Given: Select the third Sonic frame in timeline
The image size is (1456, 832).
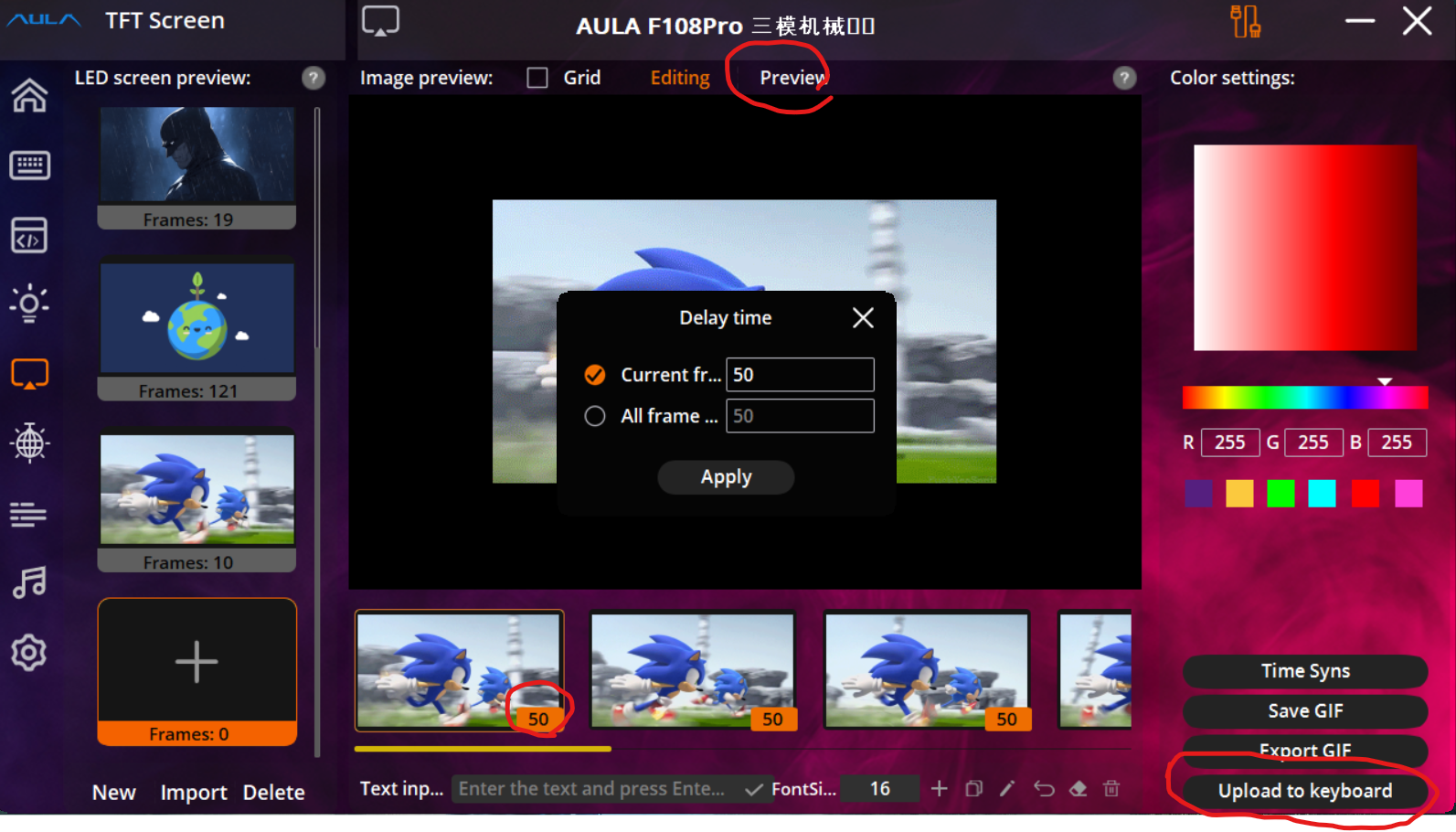Looking at the screenshot, I should (x=927, y=671).
